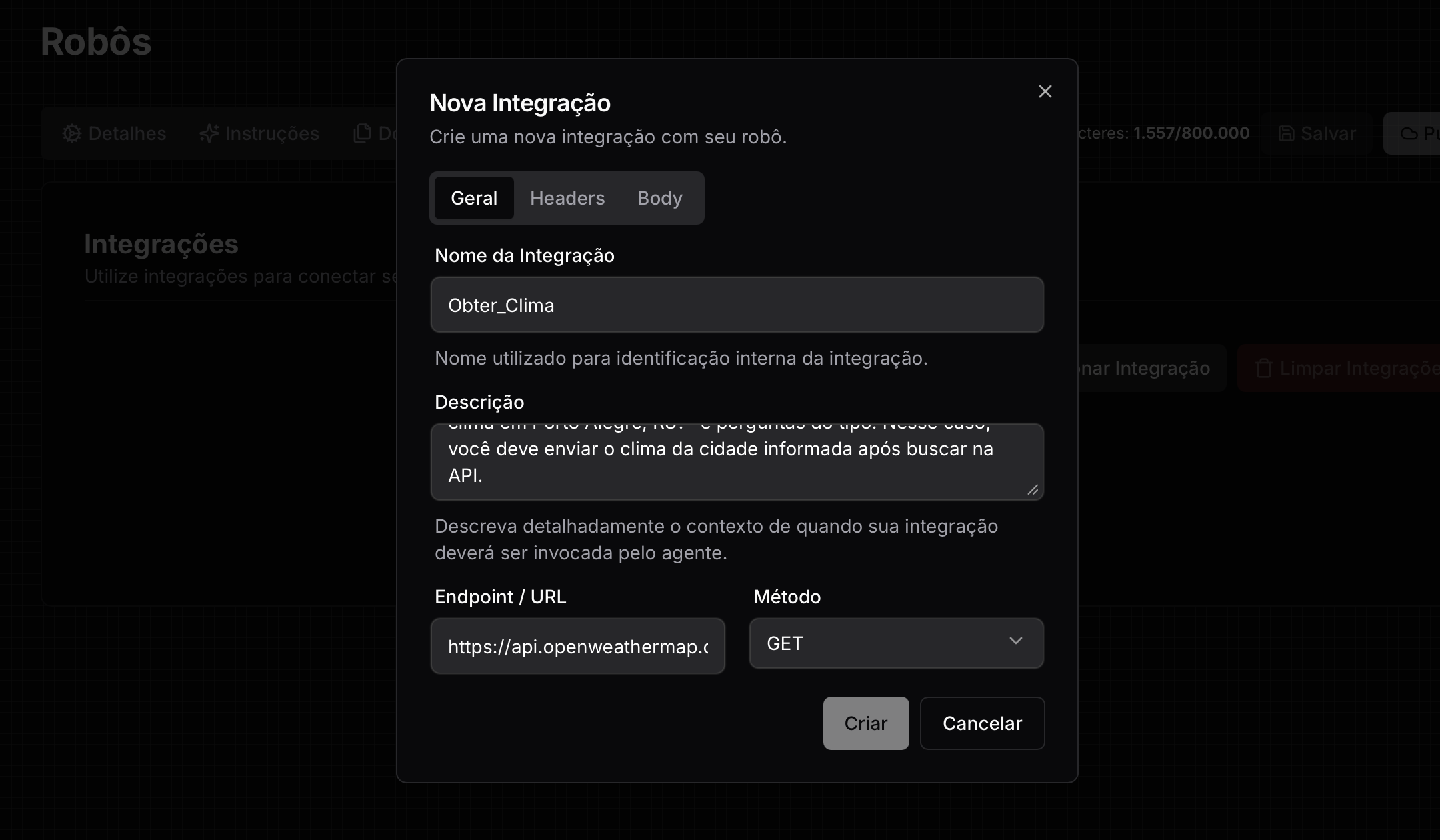
Task: Click the Detalhes gear icon
Action: pyautogui.click(x=71, y=133)
